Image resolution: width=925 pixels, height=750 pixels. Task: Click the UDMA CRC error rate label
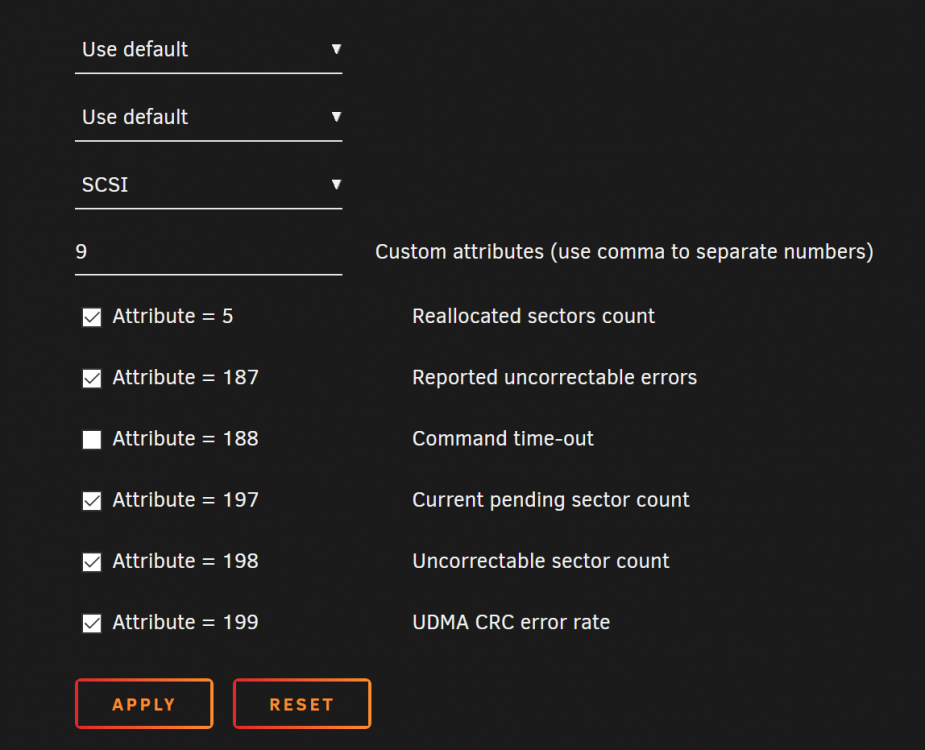coord(511,622)
